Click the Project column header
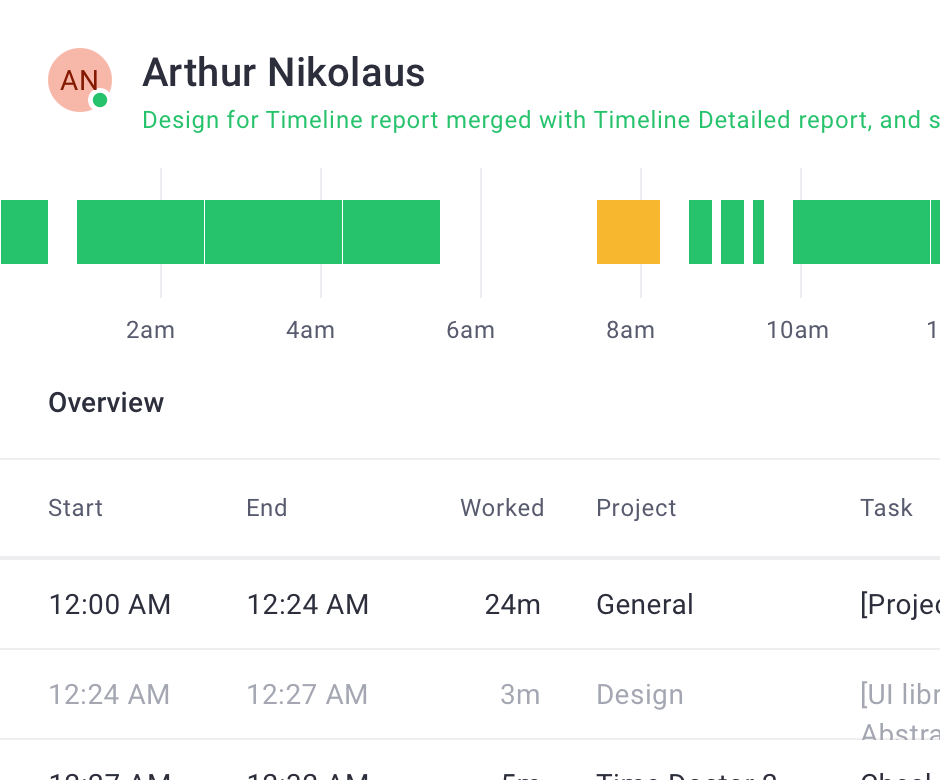The height and width of the screenshot is (780, 940). click(x=636, y=508)
